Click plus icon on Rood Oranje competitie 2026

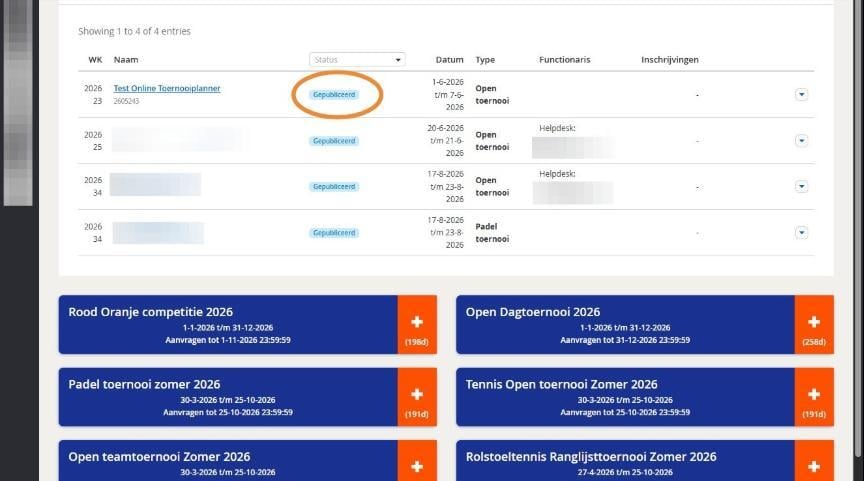pos(417,322)
